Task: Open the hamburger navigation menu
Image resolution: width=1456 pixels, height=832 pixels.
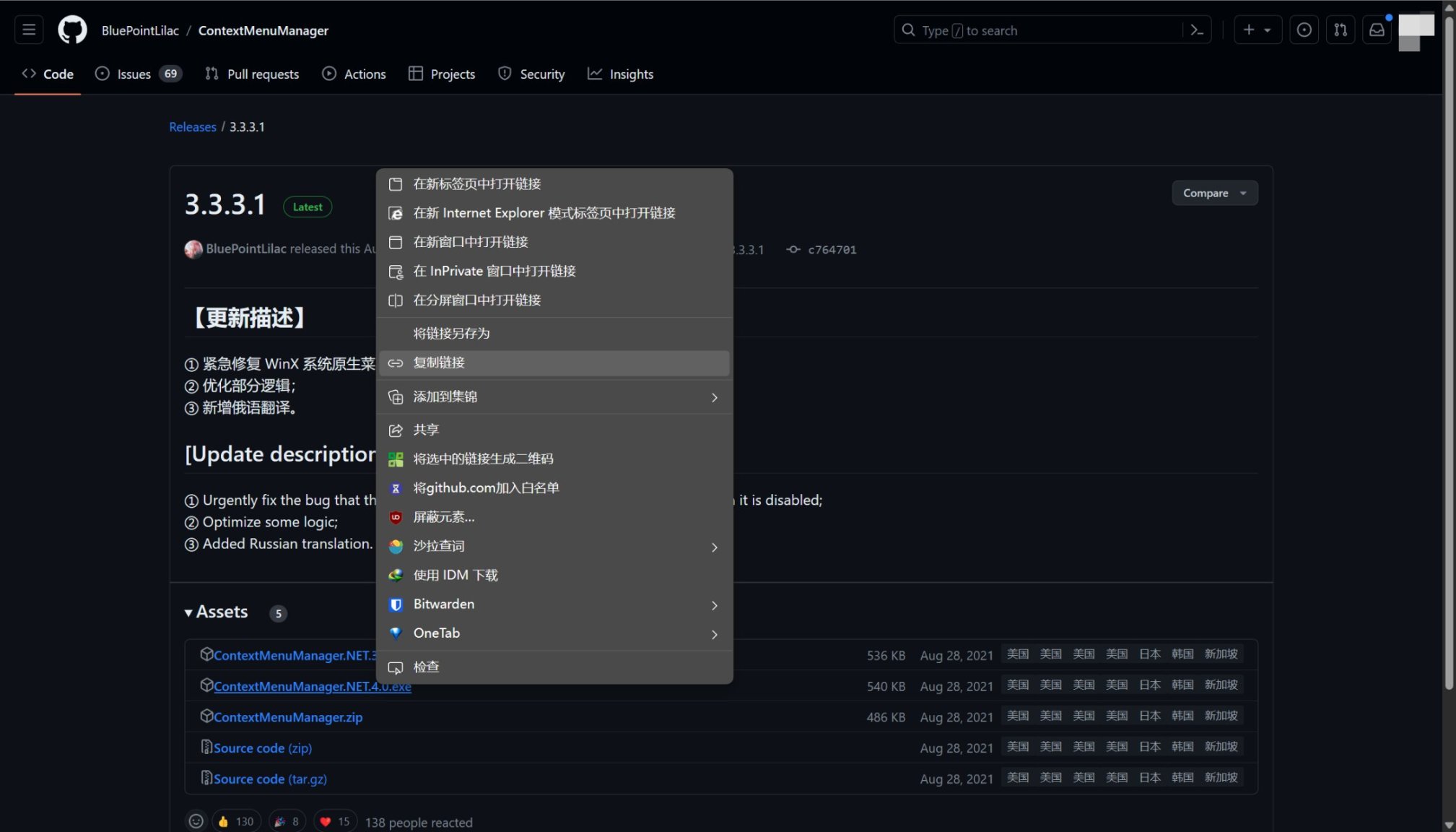Action: coord(29,30)
